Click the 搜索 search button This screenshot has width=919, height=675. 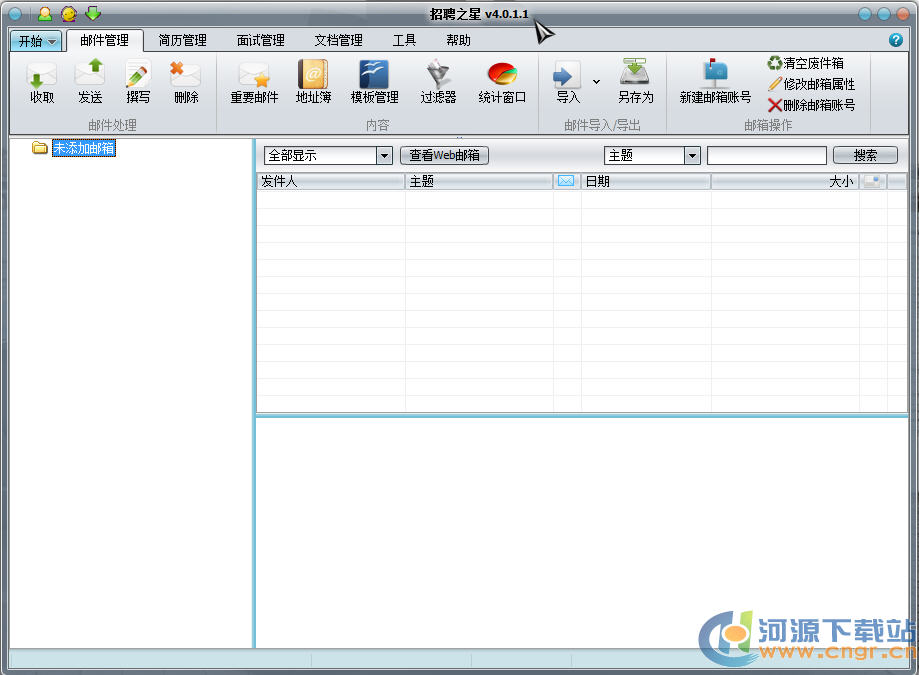(x=865, y=156)
